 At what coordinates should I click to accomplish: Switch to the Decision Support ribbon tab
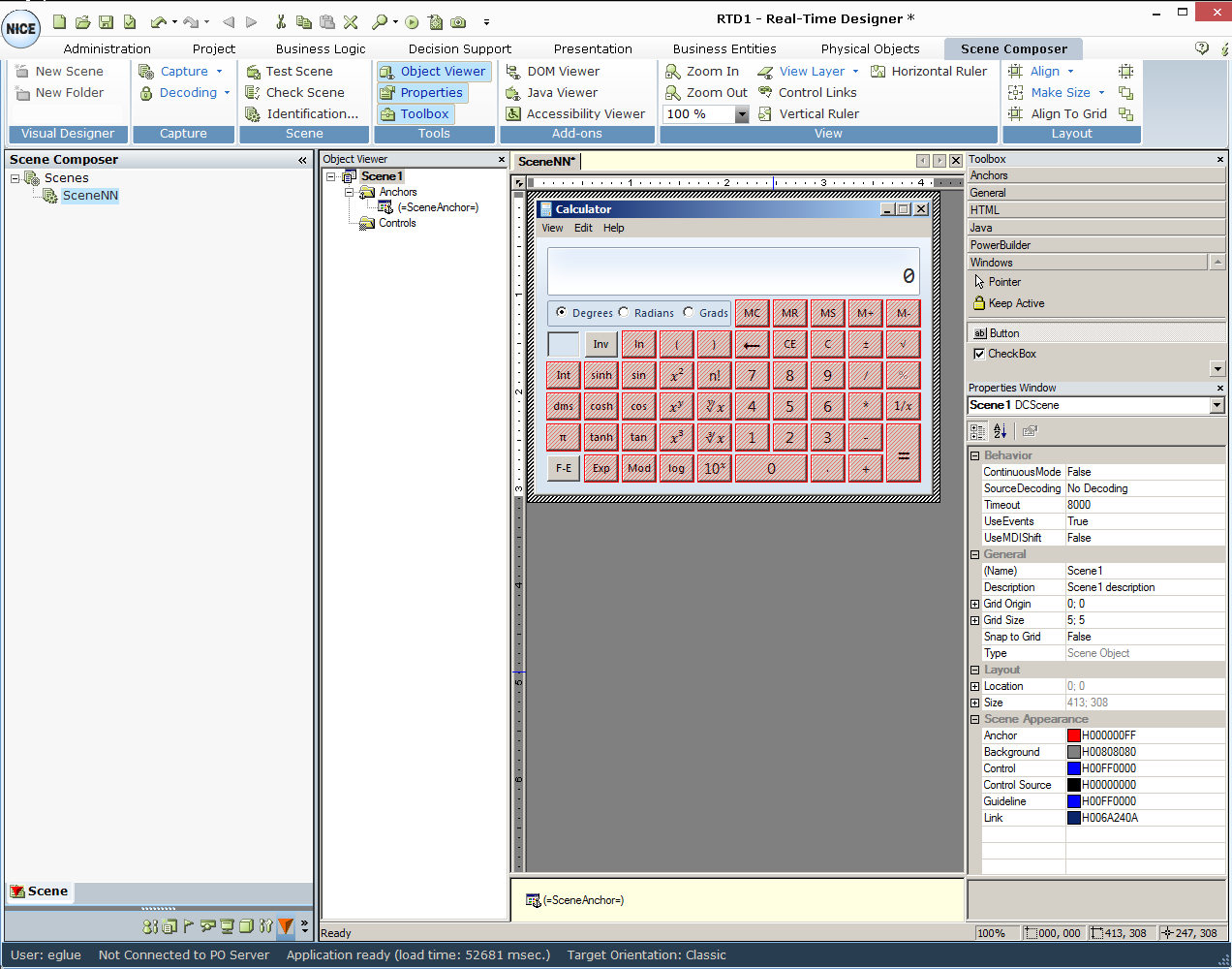tap(460, 48)
